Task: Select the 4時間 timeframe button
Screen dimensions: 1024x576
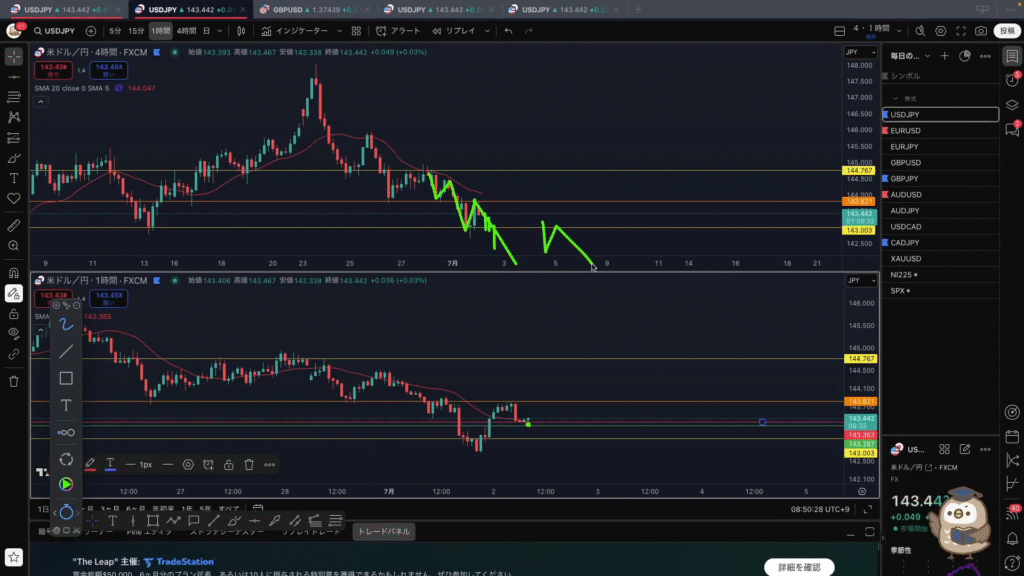Action: [x=186, y=31]
